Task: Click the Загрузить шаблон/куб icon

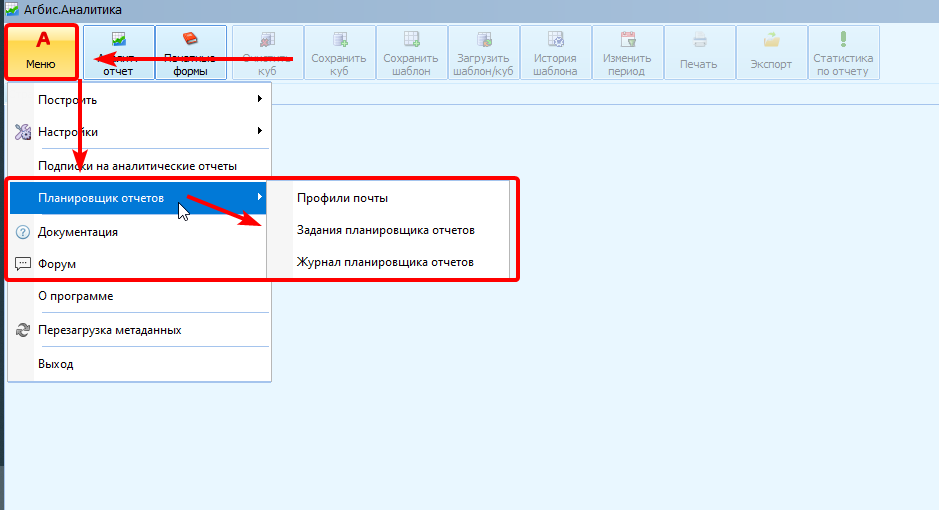Action: coord(483,40)
